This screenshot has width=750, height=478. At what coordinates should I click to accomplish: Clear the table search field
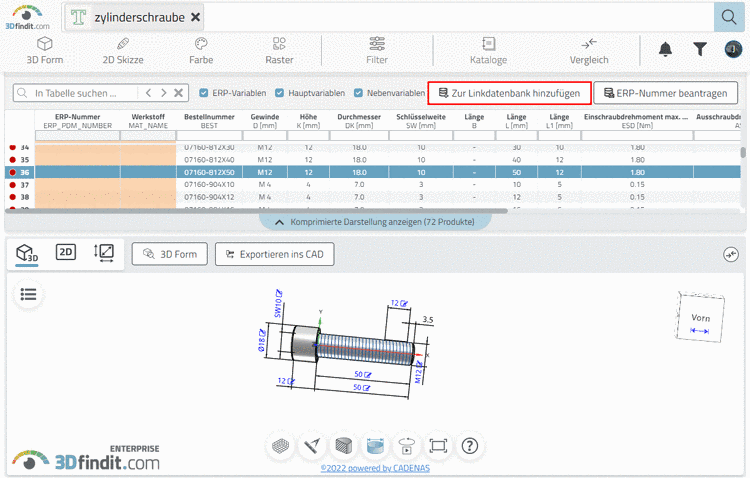(178, 93)
